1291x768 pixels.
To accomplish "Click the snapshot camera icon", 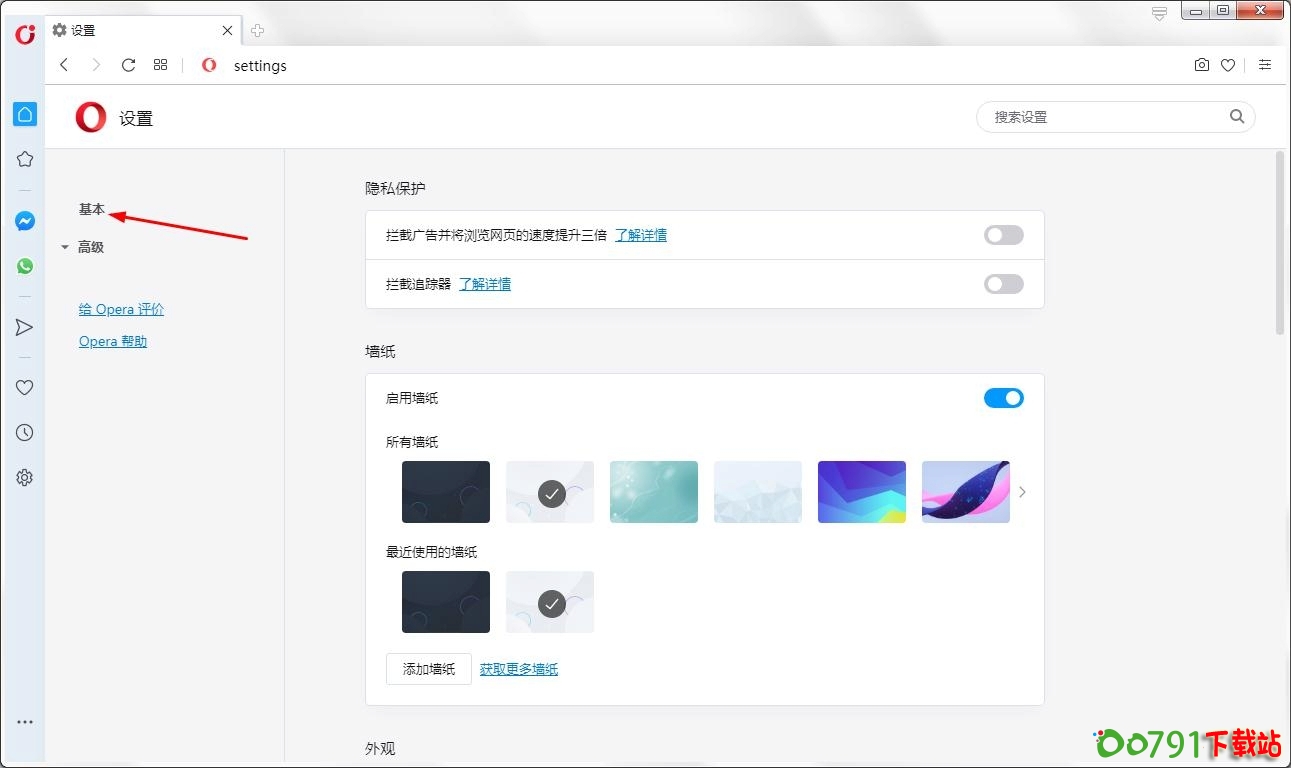I will (x=1201, y=65).
